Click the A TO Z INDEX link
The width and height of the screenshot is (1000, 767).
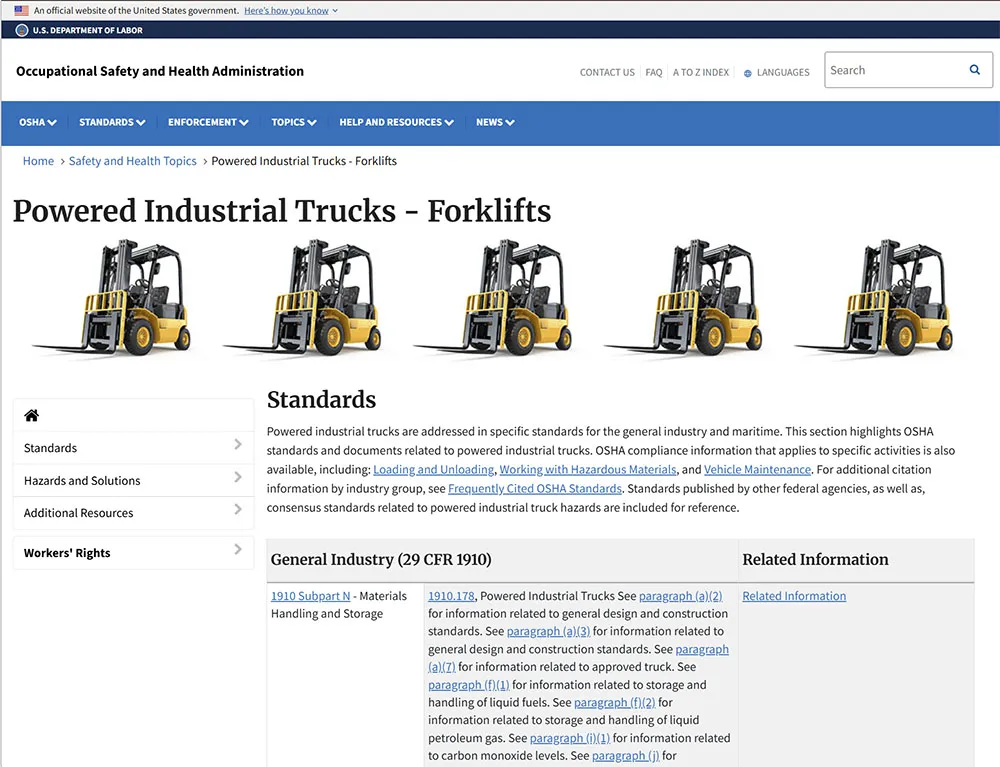(700, 72)
